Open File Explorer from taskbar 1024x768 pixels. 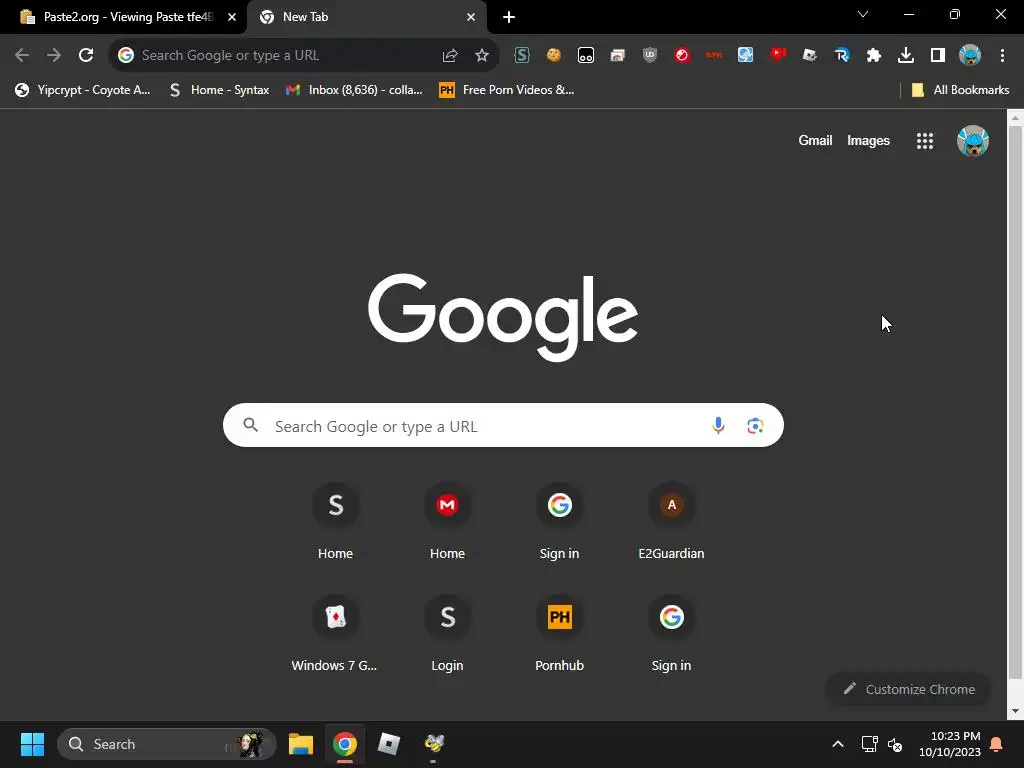[301, 744]
